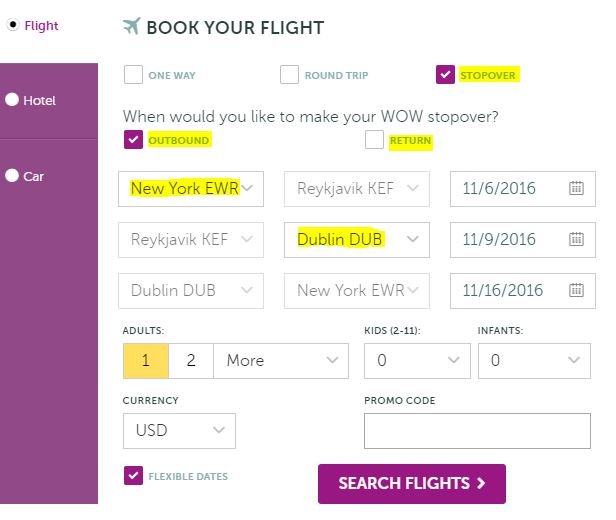This screenshot has width=616, height=520.
Task: Uncheck the Flexible Dates checkbox
Action: (133, 476)
